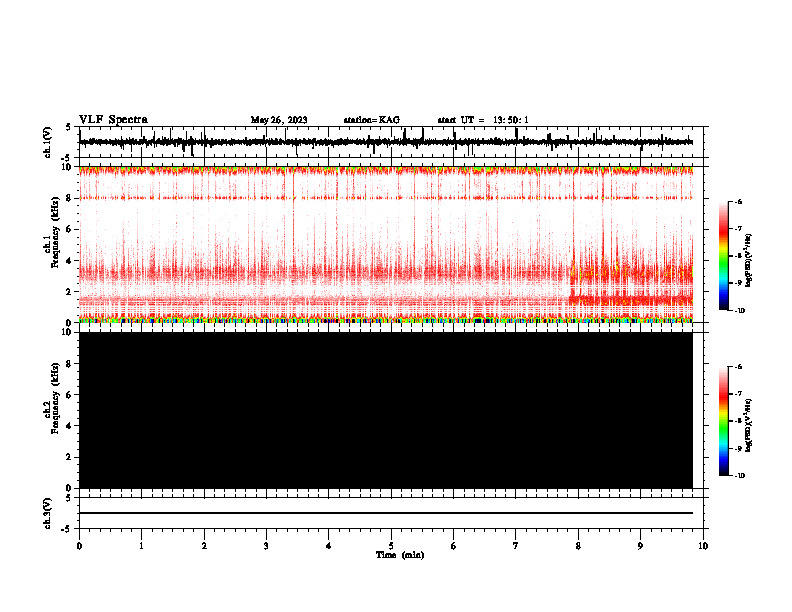Click the ch.2 frequency axis tick label "4"

click(x=70, y=426)
